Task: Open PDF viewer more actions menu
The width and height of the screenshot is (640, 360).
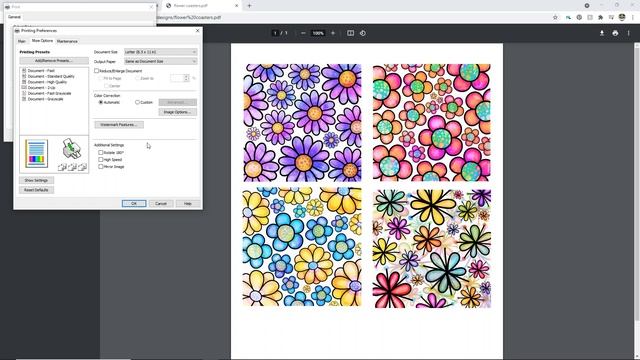Action: (x=629, y=33)
